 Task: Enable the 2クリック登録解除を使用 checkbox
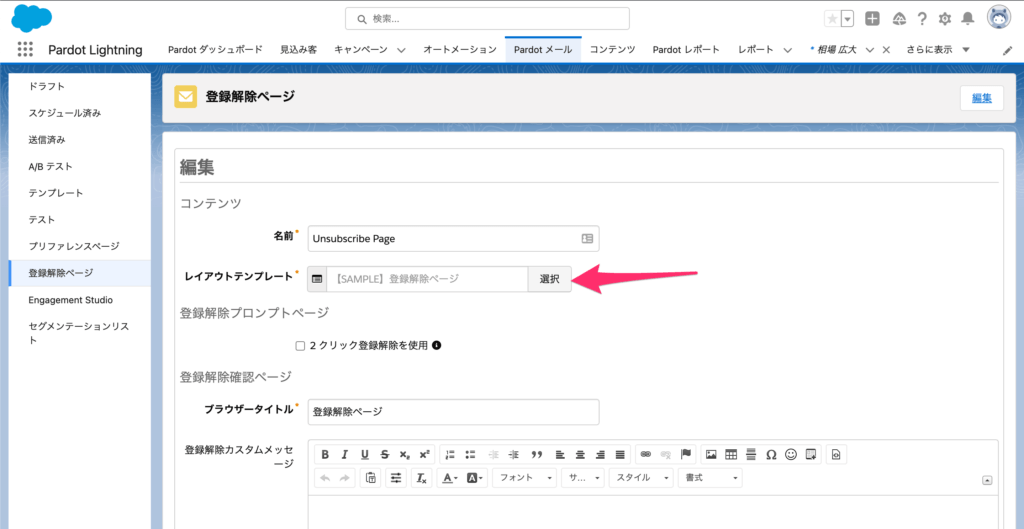(300, 346)
